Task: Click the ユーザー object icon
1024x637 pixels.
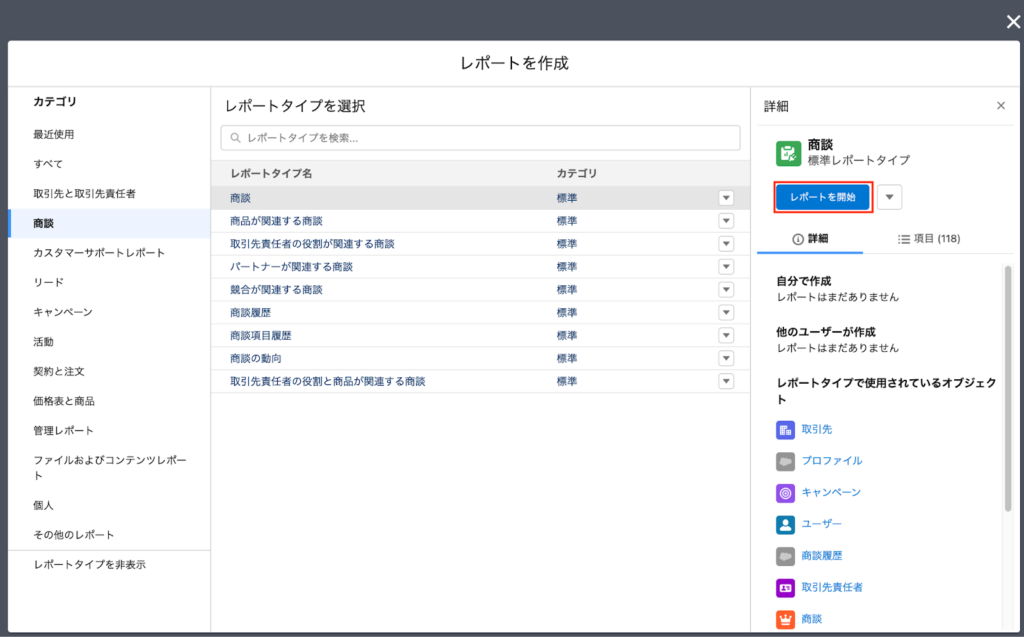Action: [785, 525]
